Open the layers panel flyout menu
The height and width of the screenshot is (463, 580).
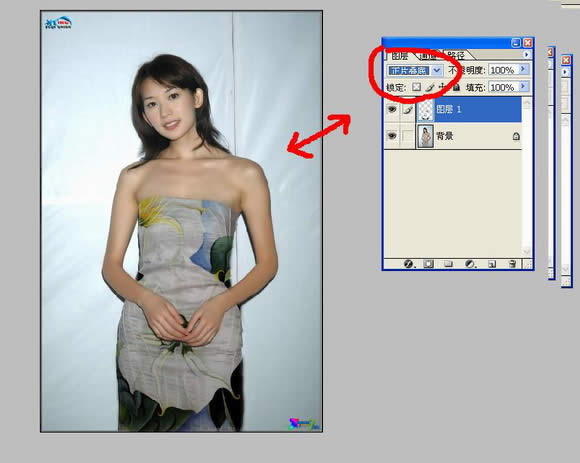(x=526, y=55)
